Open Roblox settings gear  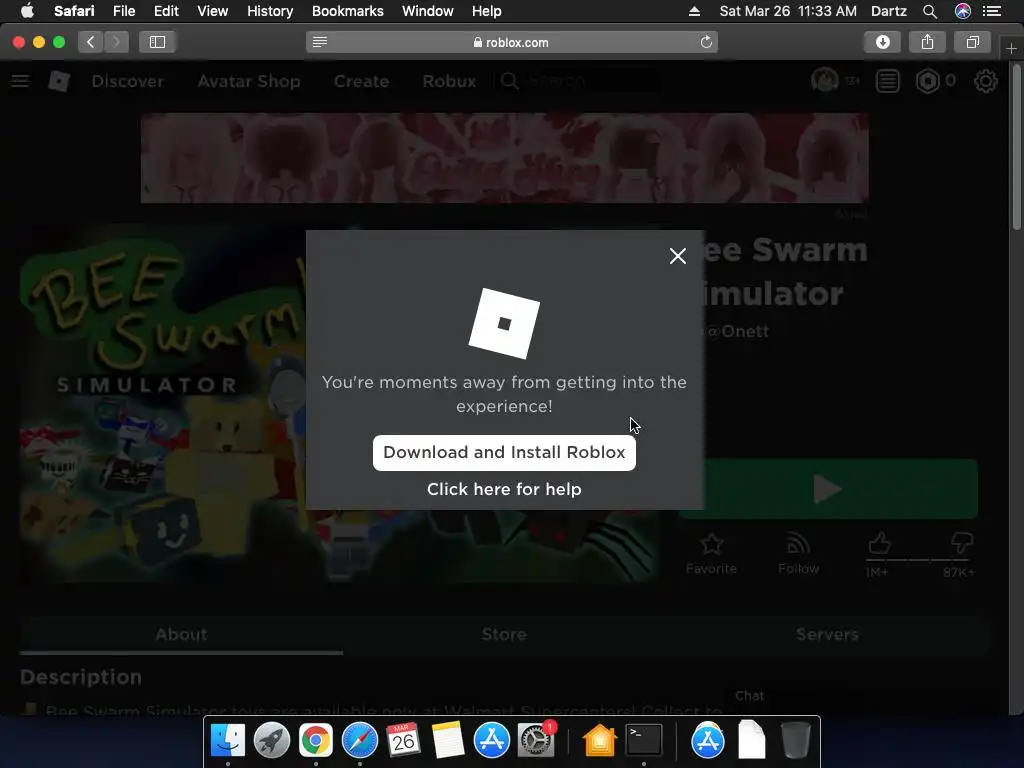[x=985, y=81]
